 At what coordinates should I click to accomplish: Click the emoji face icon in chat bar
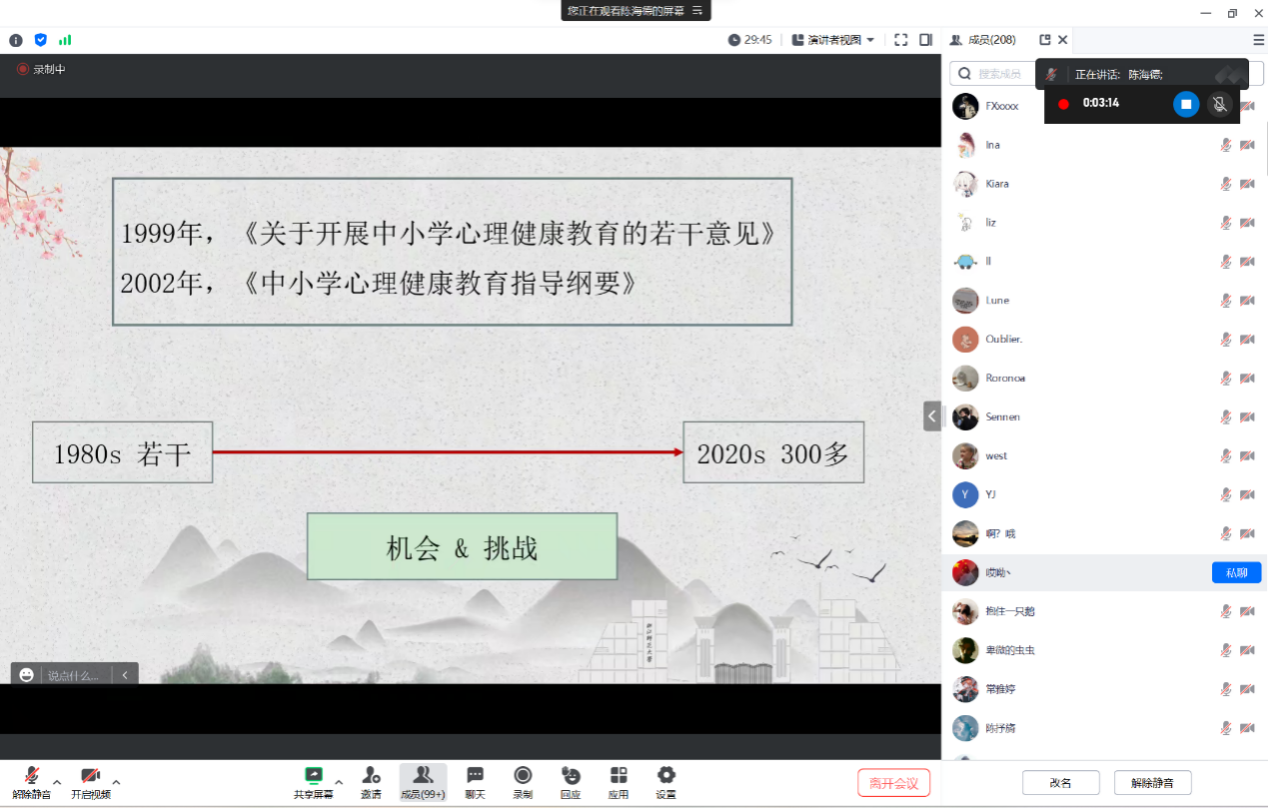pyautogui.click(x=27, y=675)
